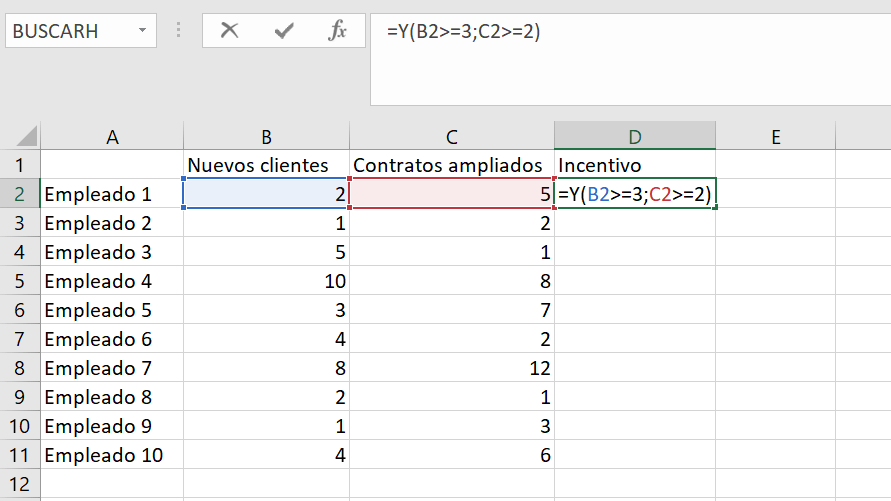
Task: Click cell D2 containing the Y formula
Action: tap(635, 194)
